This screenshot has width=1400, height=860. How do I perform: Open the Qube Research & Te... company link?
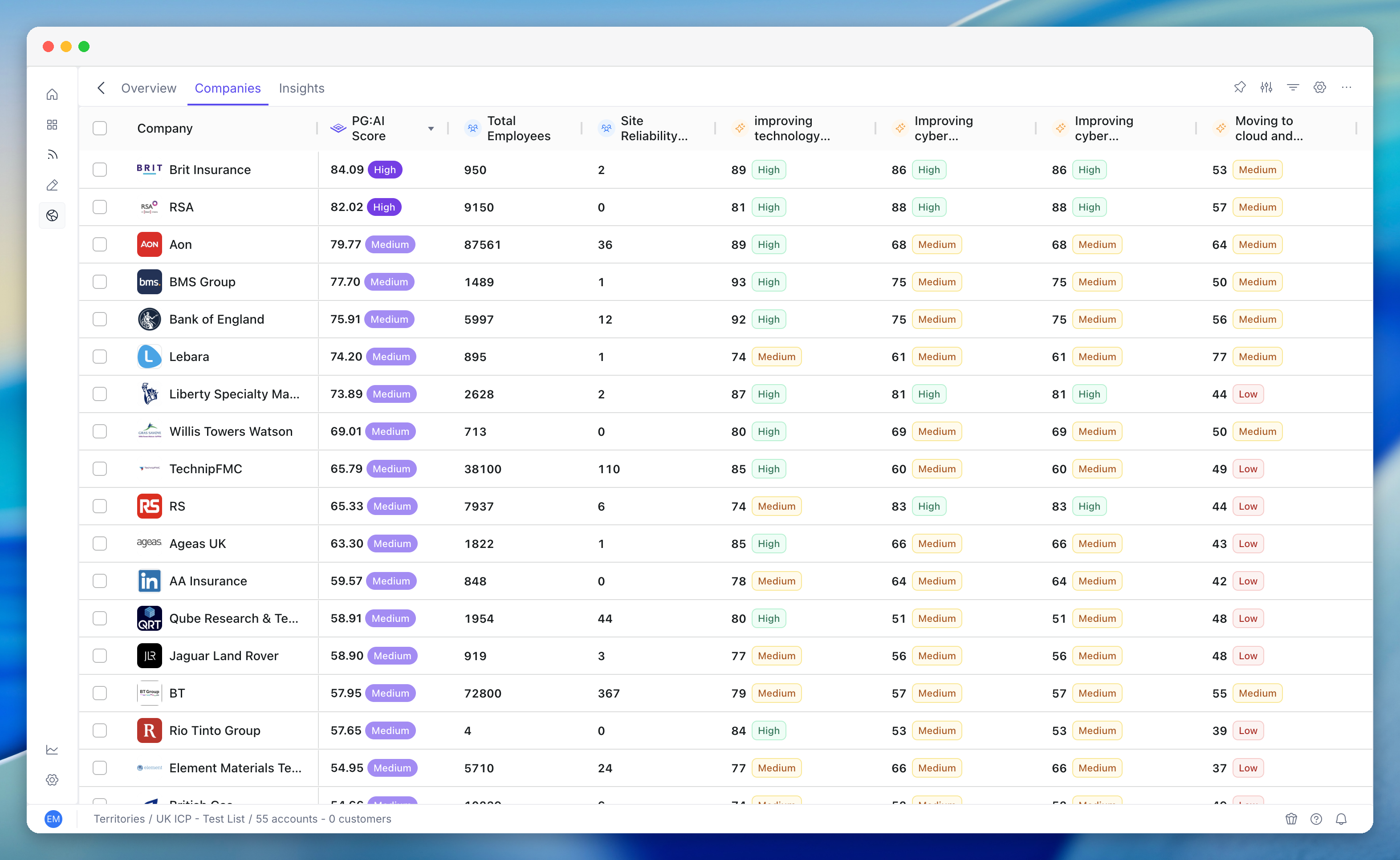coord(233,619)
